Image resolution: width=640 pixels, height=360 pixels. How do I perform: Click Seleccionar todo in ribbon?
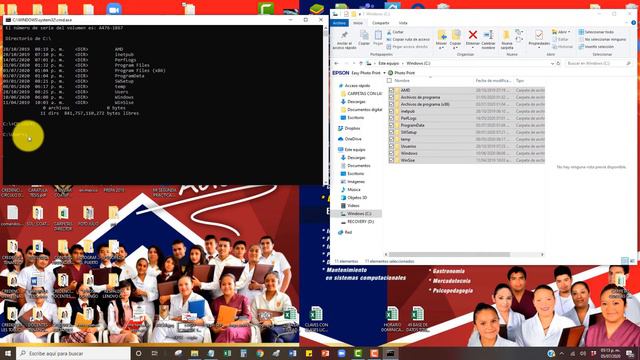(596, 32)
